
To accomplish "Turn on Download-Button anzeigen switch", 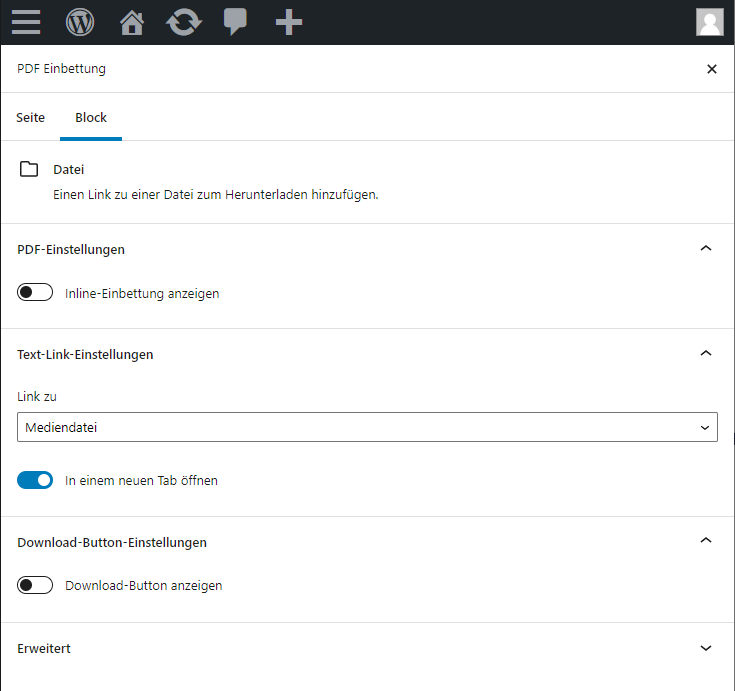I will pyautogui.click(x=35, y=585).
